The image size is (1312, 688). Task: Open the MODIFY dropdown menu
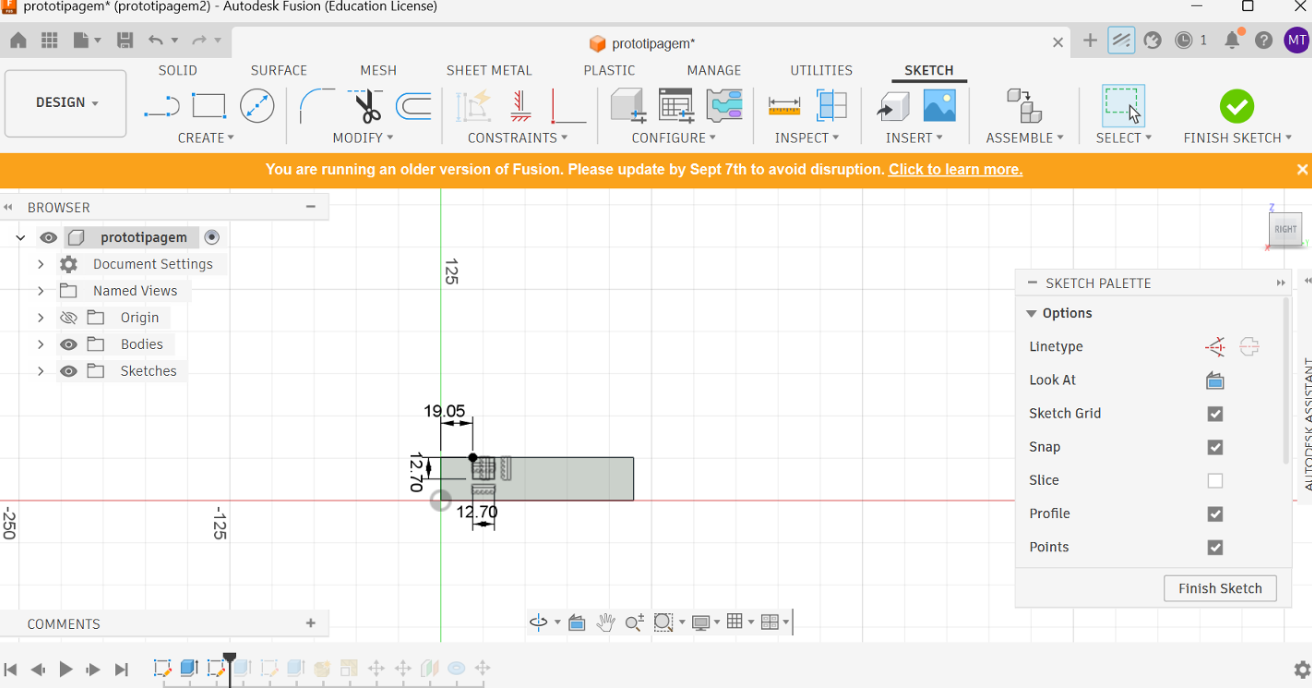[363, 138]
